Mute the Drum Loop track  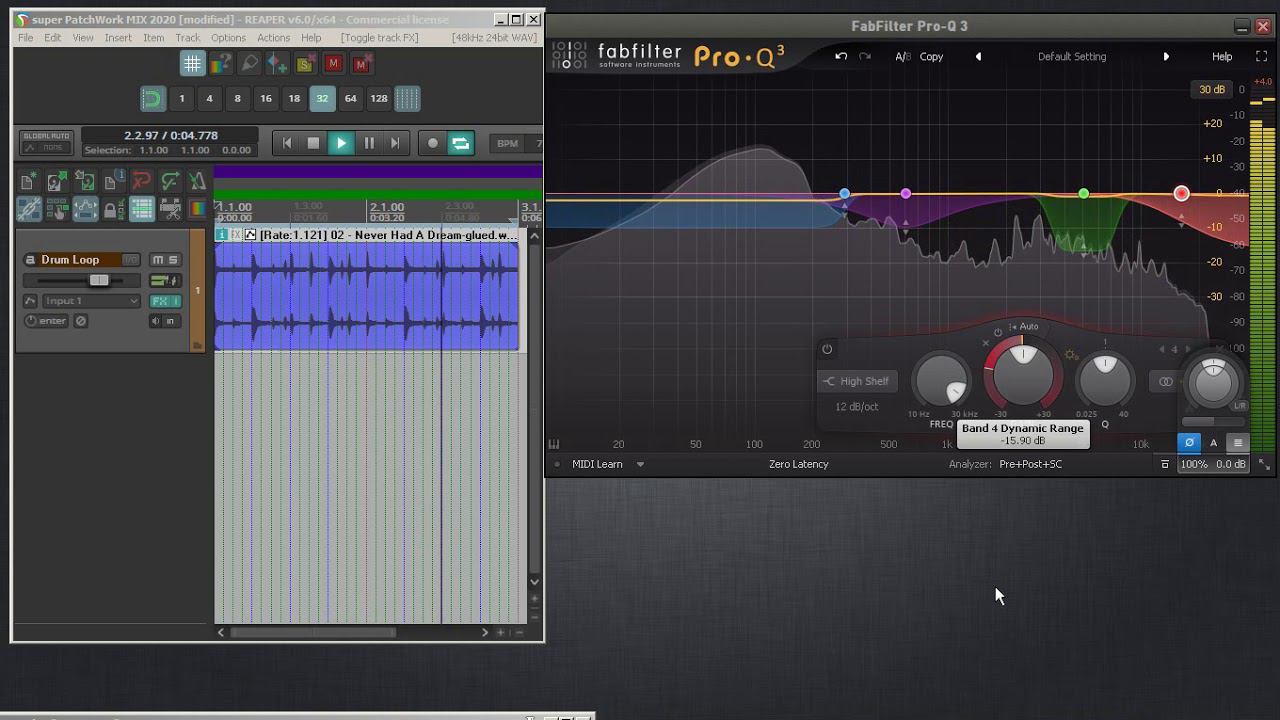[158, 260]
